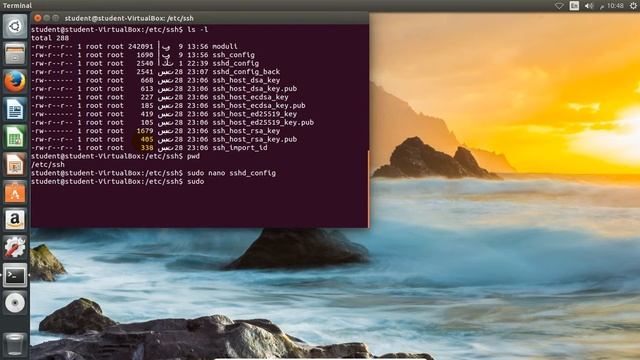Click the terminal title bar text /etc/ssh
The width and height of the screenshot is (640, 360).
click(180, 18)
